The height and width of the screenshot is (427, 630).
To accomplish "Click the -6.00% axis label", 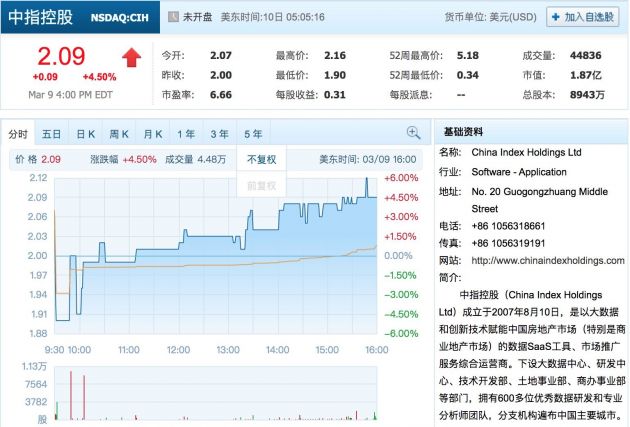I will coord(401,334).
